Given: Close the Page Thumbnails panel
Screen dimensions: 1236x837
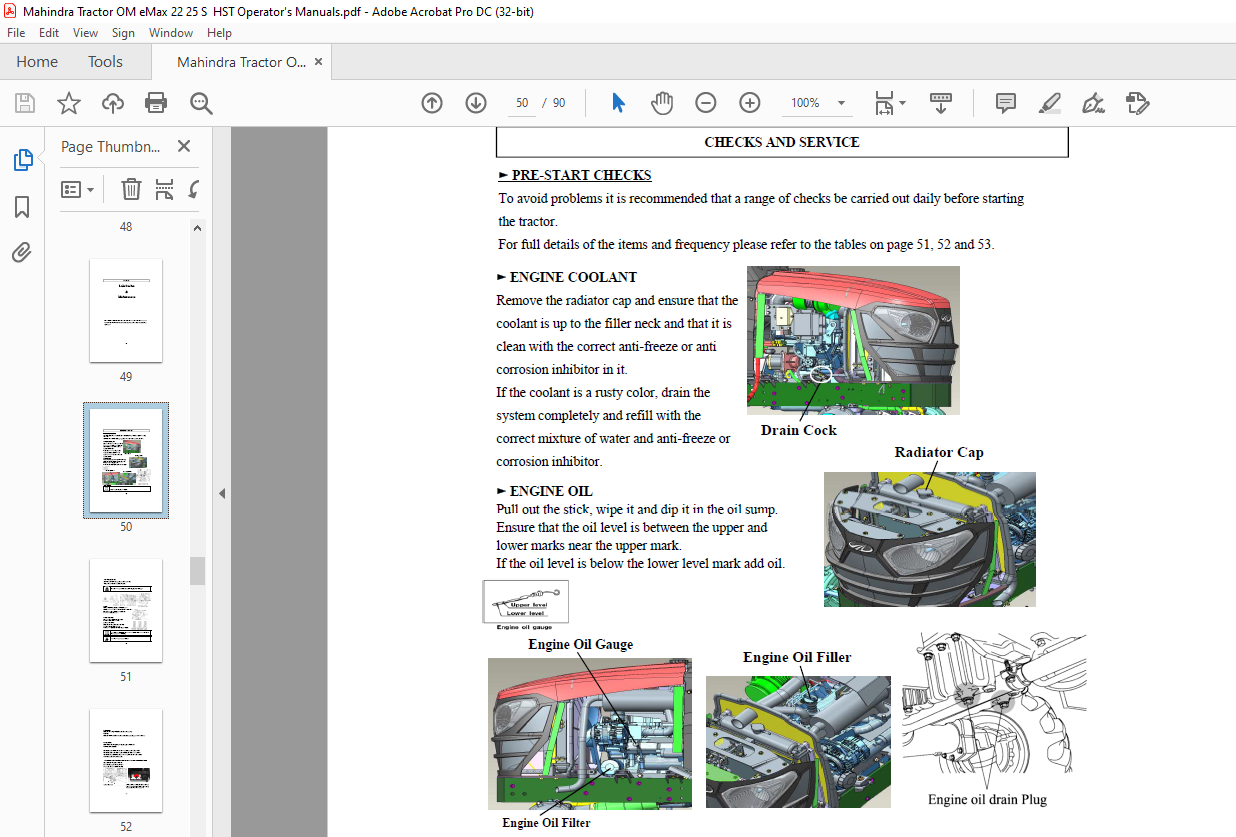Looking at the screenshot, I should pos(184,146).
